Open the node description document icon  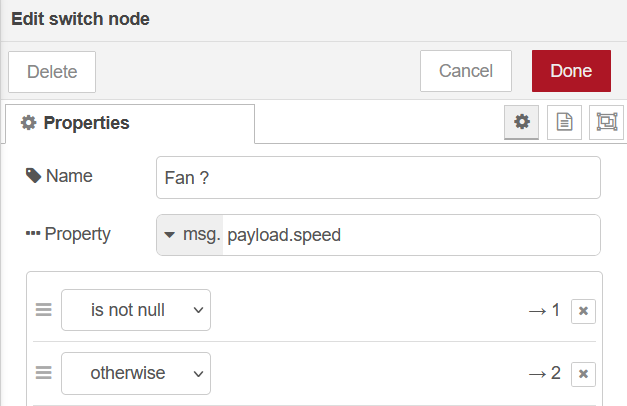click(564, 122)
